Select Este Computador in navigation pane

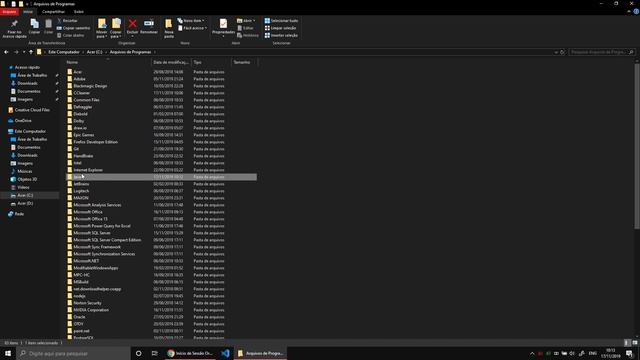click(30, 131)
